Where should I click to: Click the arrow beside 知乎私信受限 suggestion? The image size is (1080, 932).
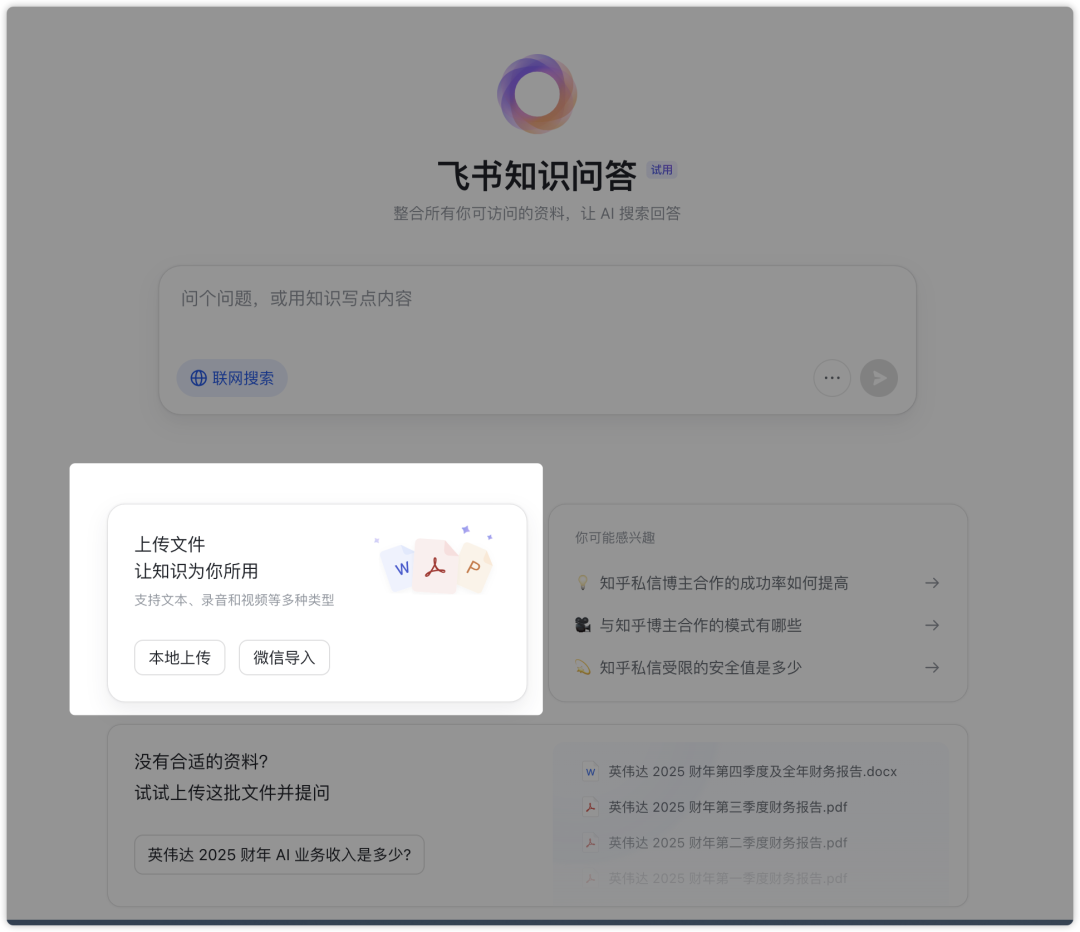click(932, 667)
